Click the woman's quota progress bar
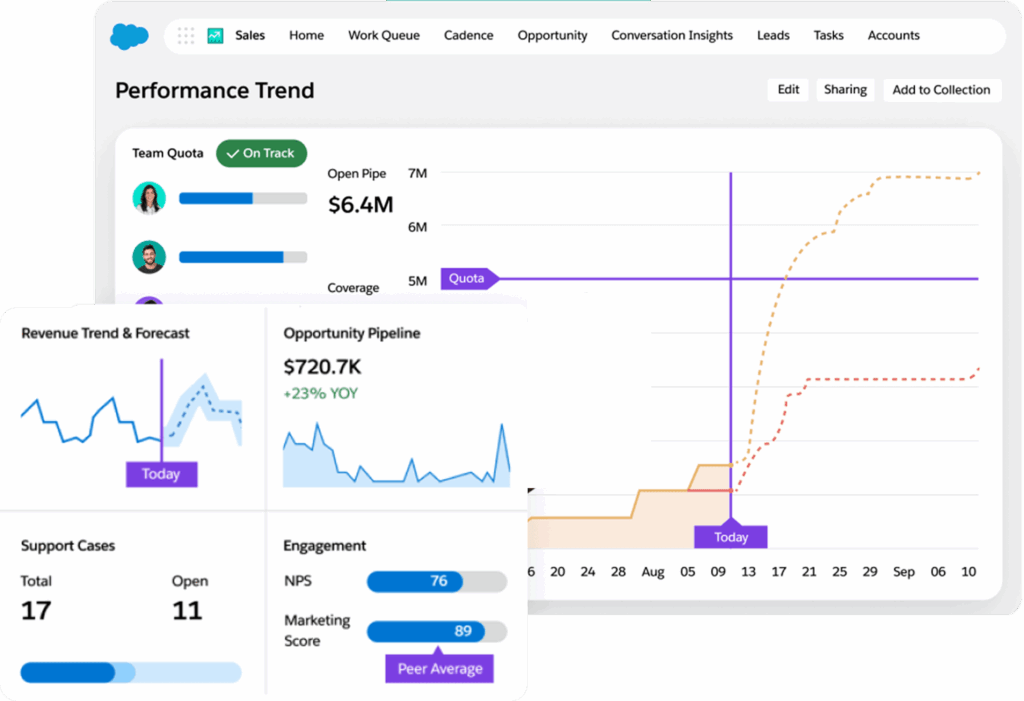Image resolution: width=1024 pixels, height=701 pixels. pos(243,198)
